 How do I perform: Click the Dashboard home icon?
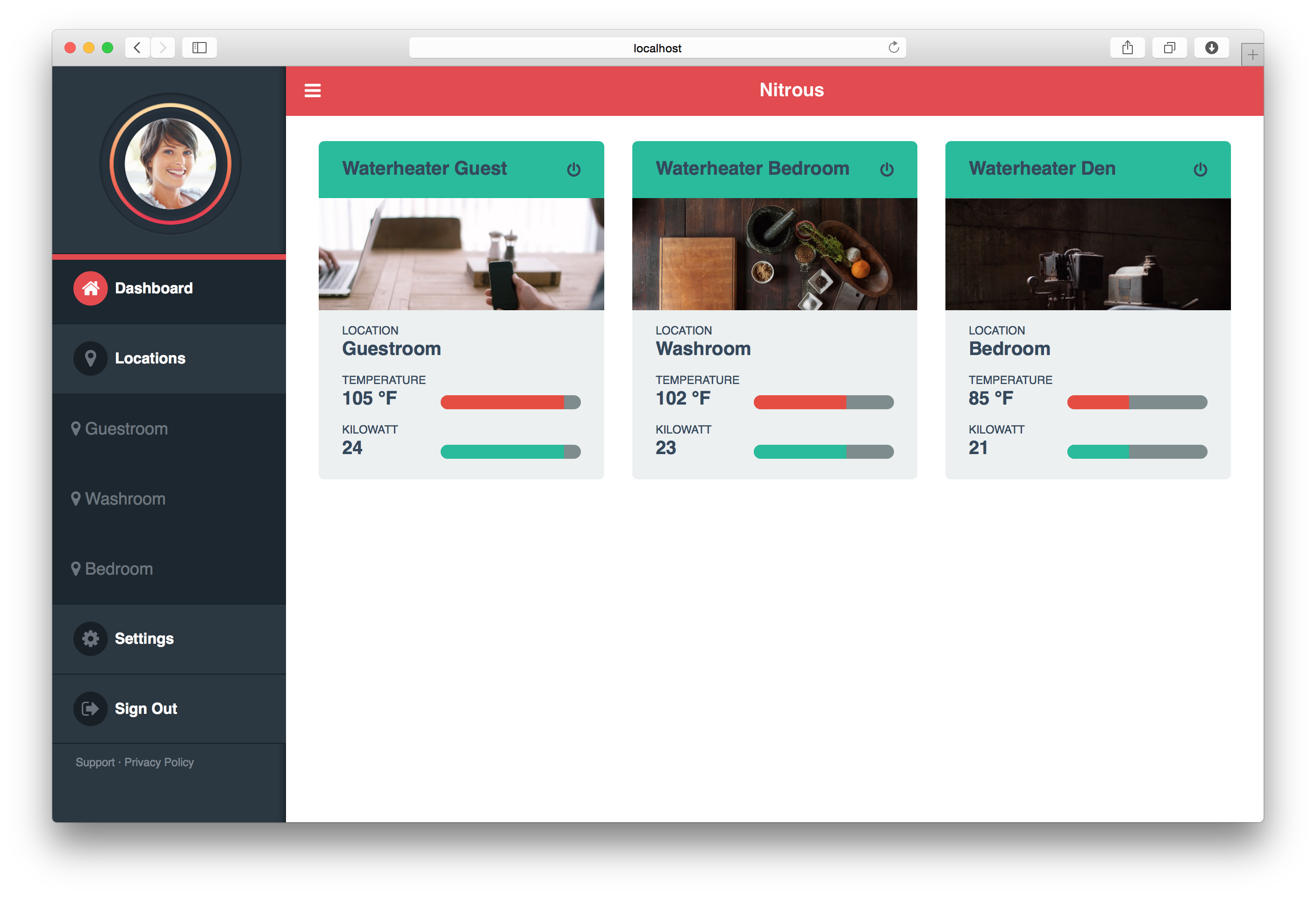click(91, 289)
